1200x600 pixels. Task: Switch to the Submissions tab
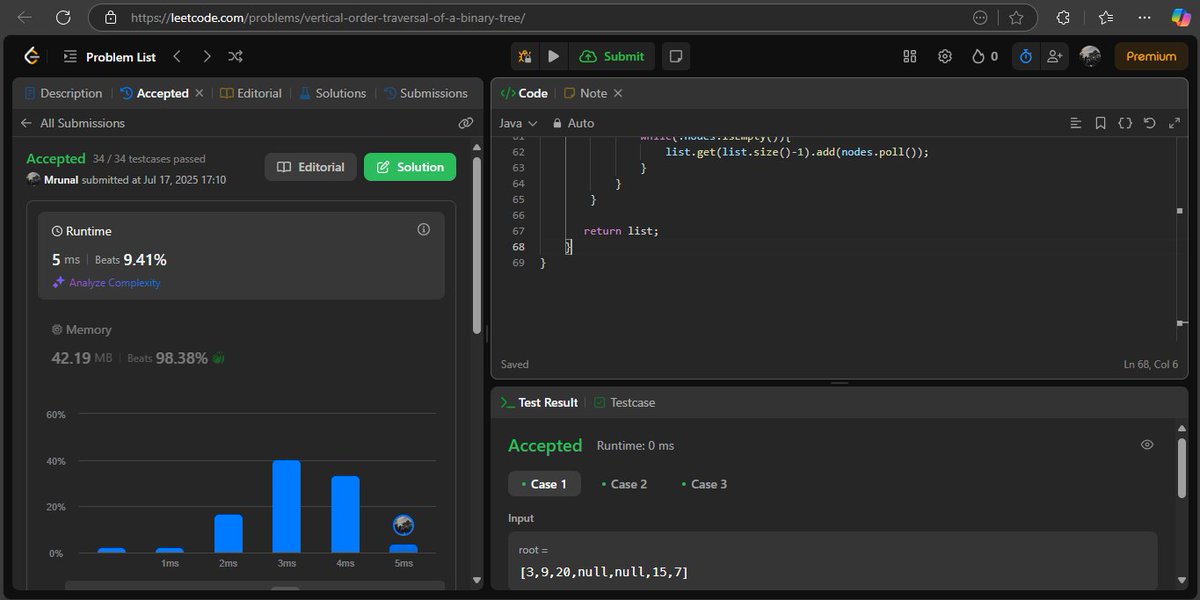click(x=425, y=93)
